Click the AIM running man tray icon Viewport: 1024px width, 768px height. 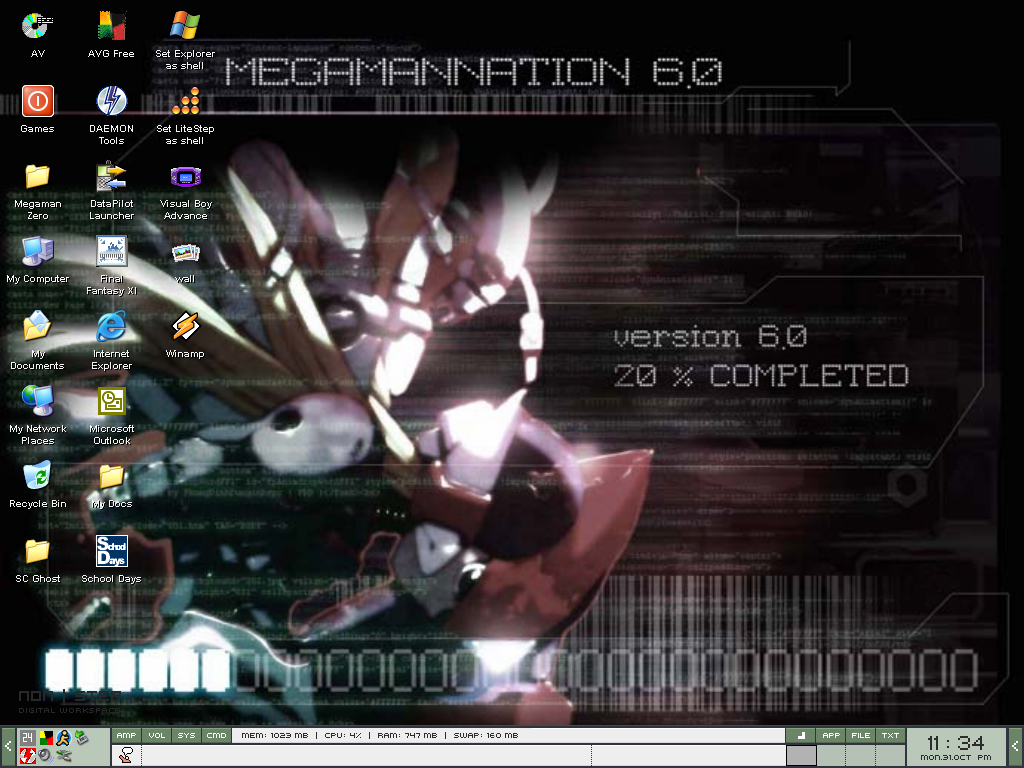(x=64, y=738)
